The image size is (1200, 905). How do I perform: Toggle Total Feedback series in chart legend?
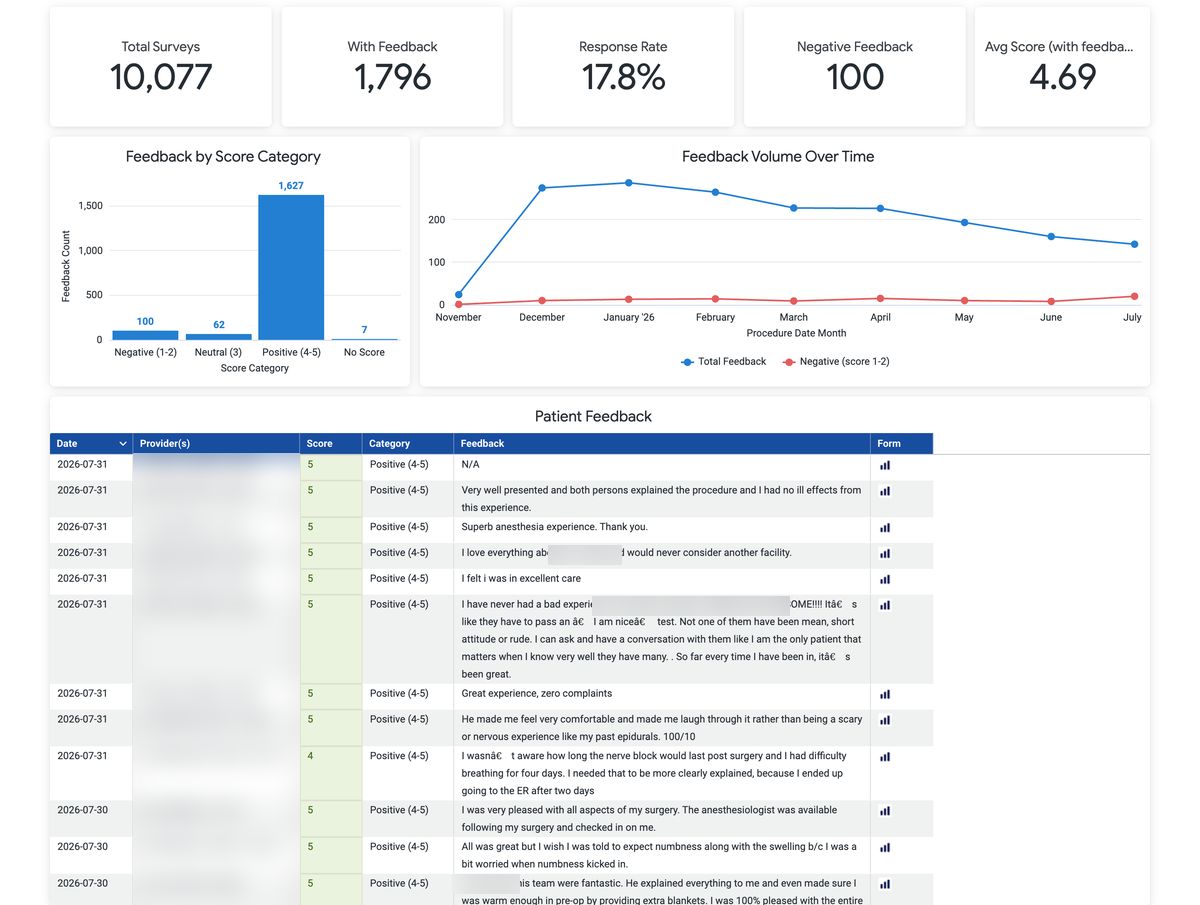coord(723,361)
